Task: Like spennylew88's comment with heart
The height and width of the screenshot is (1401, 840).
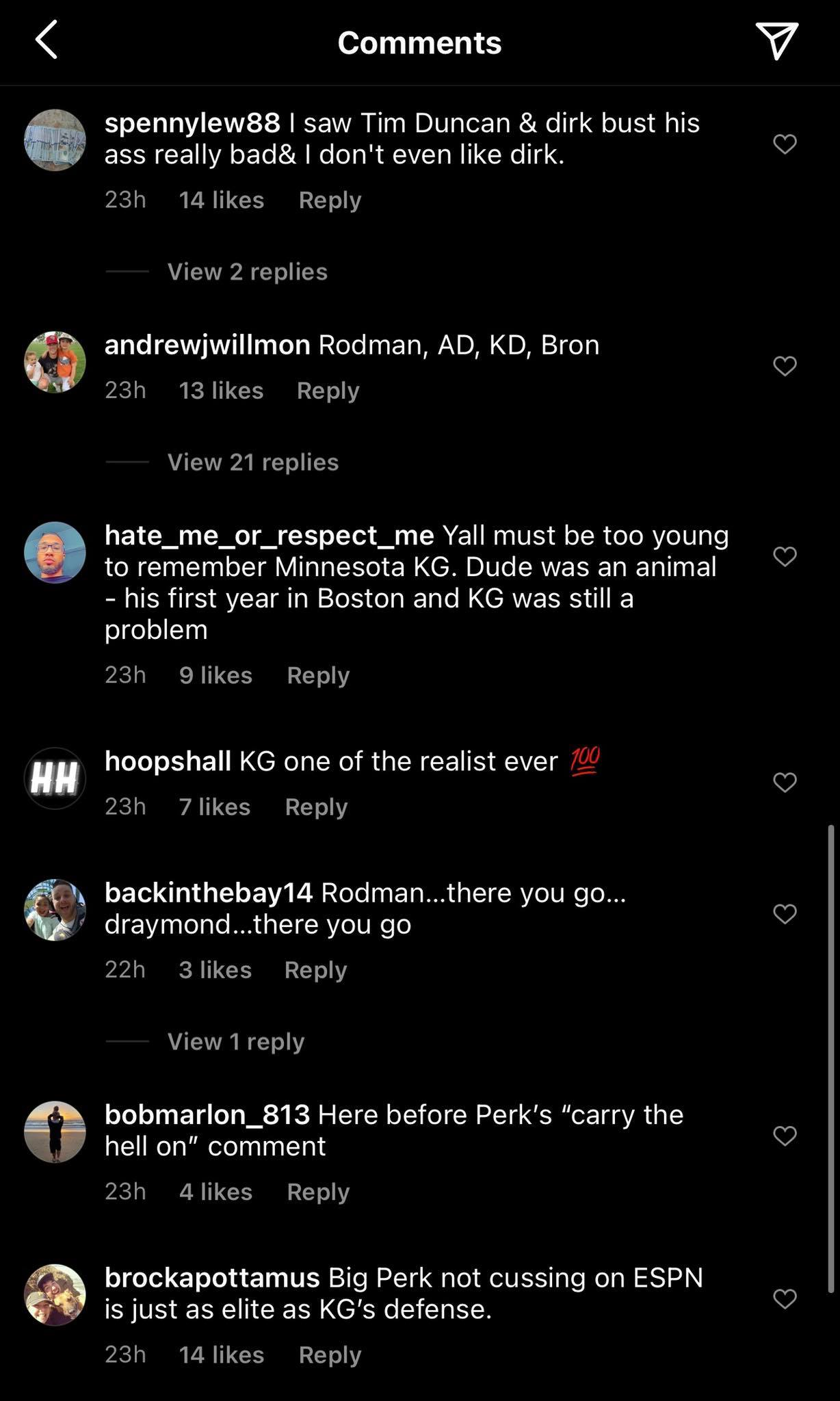Action: point(785,144)
